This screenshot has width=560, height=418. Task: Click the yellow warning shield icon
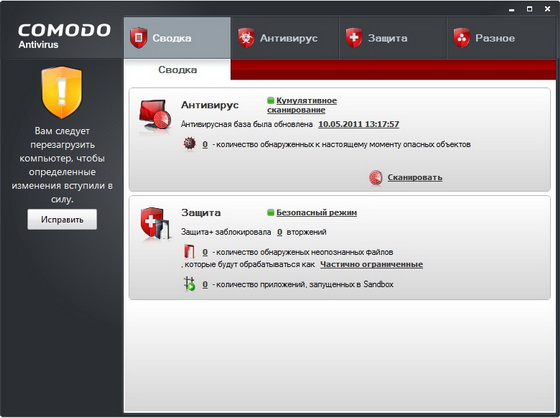tap(62, 92)
